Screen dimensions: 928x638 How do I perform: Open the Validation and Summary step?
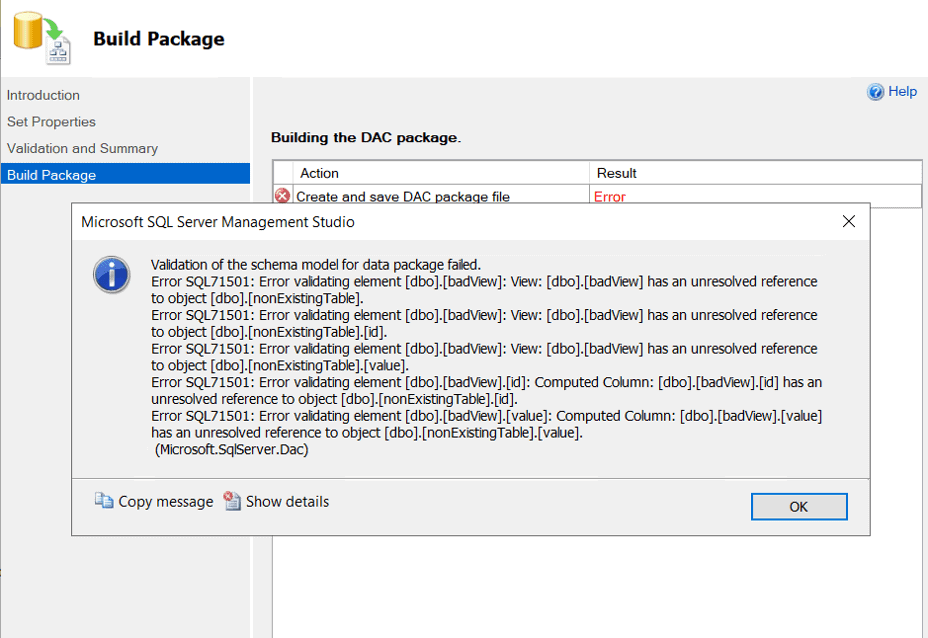(82, 149)
